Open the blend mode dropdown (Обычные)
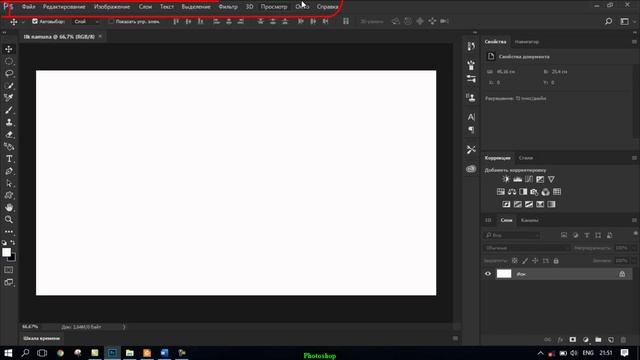Screen dimensions: 640x360 [527, 248]
